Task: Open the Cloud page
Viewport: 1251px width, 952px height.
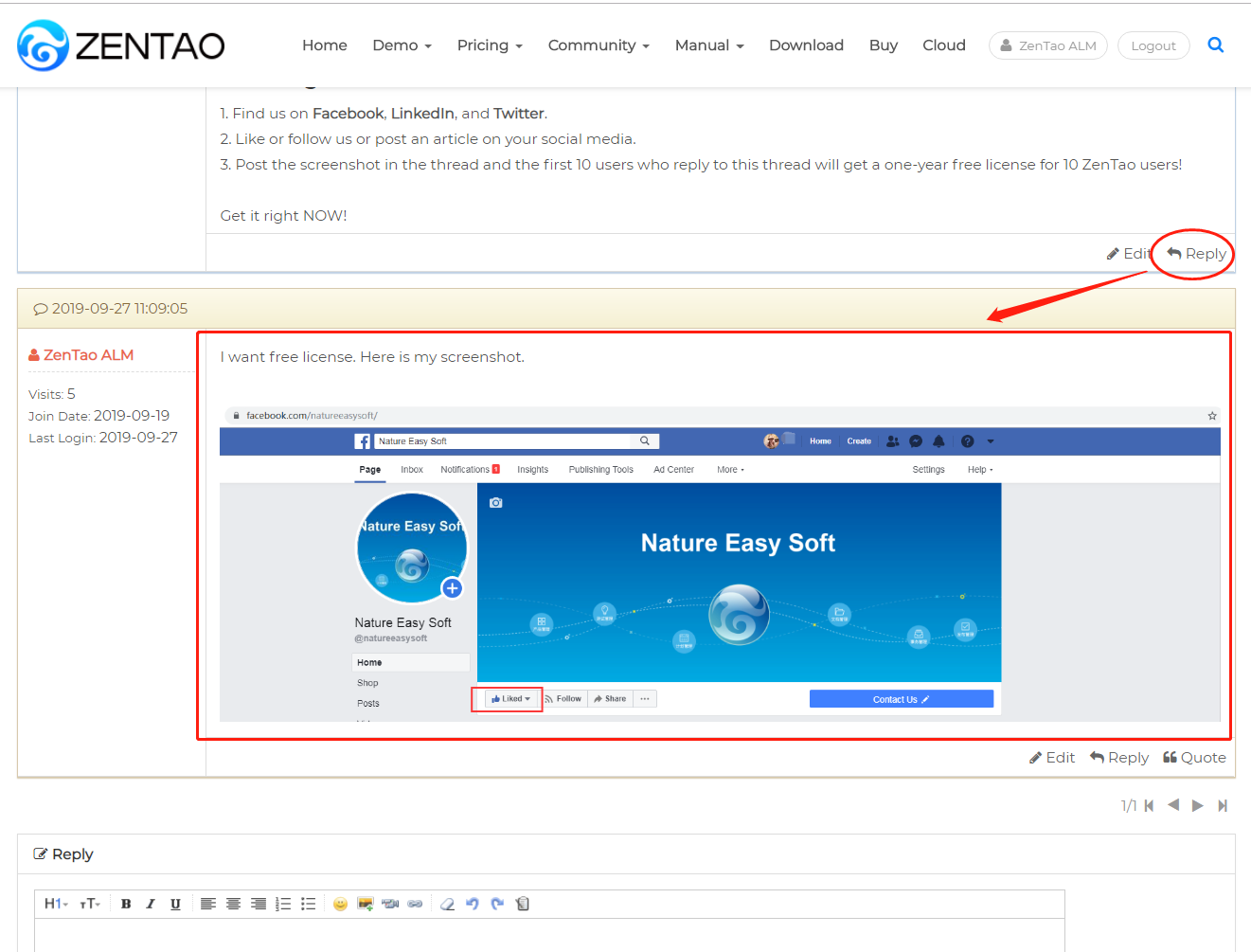Action: [x=944, y=45]
